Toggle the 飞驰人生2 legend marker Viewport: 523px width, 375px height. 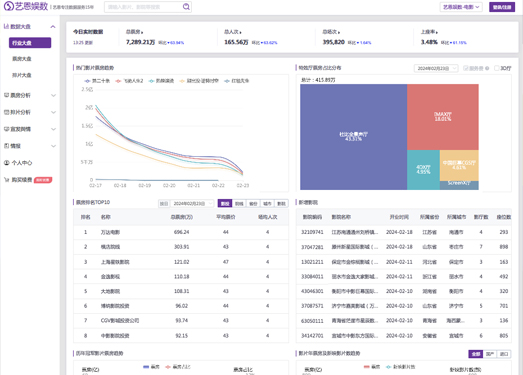(x=118, y=81)
